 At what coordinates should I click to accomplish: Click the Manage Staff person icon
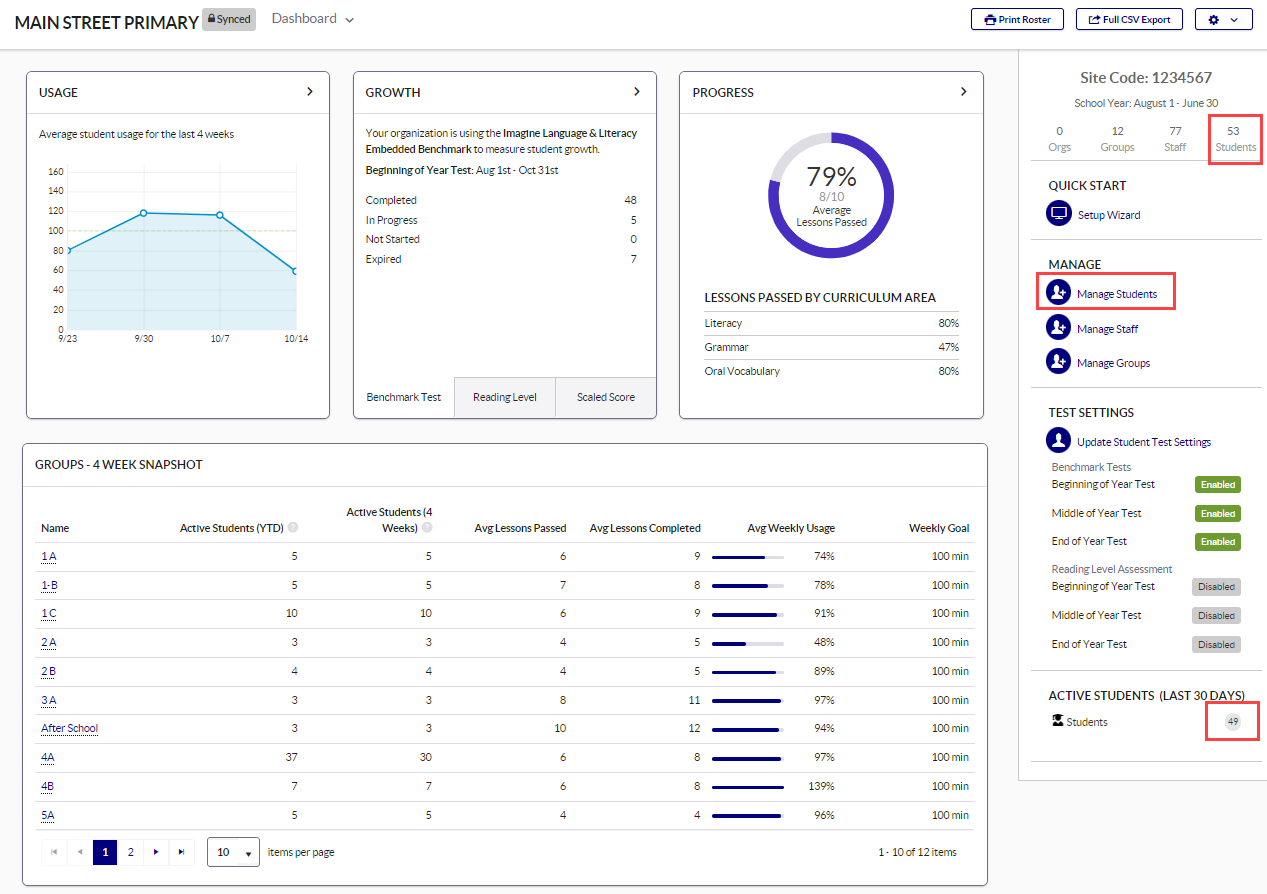coord(1058,328)
